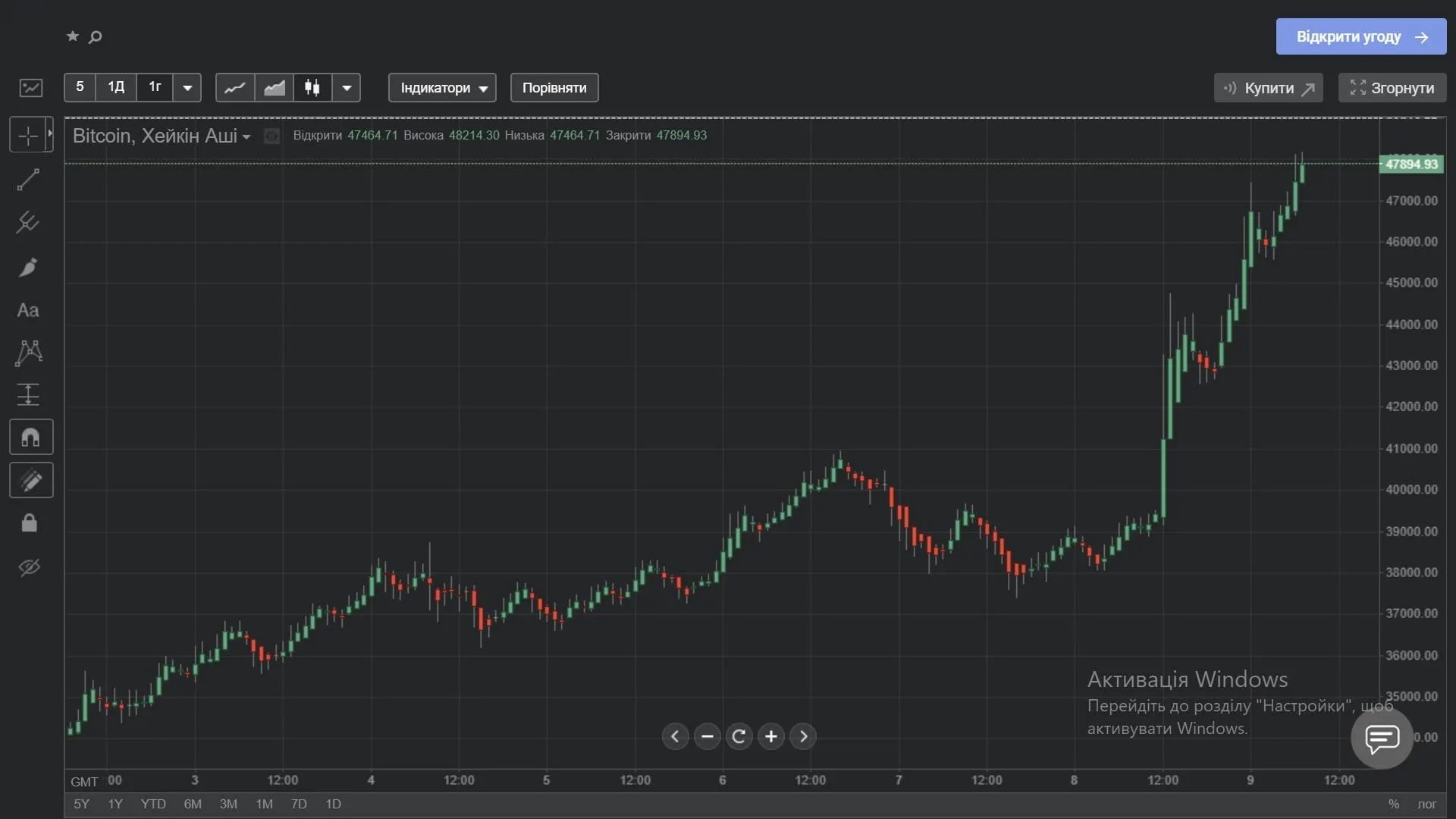Screen dimensions: 1456x819
Task: Select the text annotation tool
Action: (x=28, y=310)
